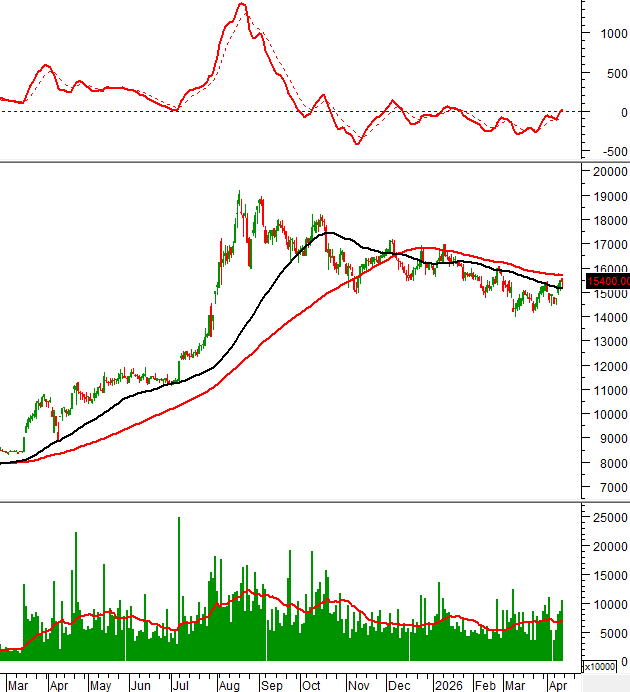This screenshot has height=692, width=630.
Task: Click the highest candlestick near 19000 in August
Action: 239,193
